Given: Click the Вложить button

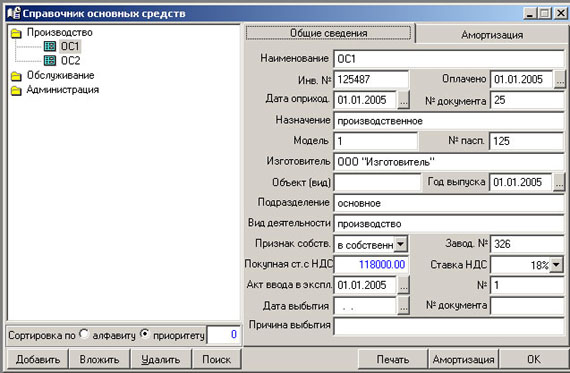Looking at the screenshot, I should tap(99, 360).
